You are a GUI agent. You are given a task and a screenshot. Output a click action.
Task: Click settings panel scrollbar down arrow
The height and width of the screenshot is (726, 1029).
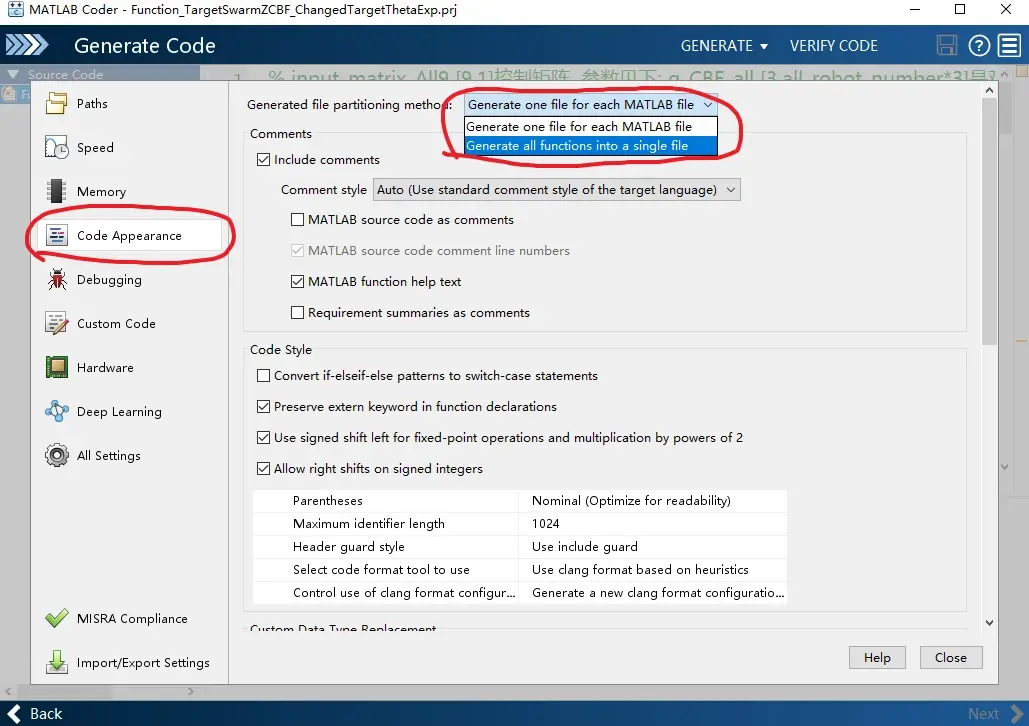[989, 622]
